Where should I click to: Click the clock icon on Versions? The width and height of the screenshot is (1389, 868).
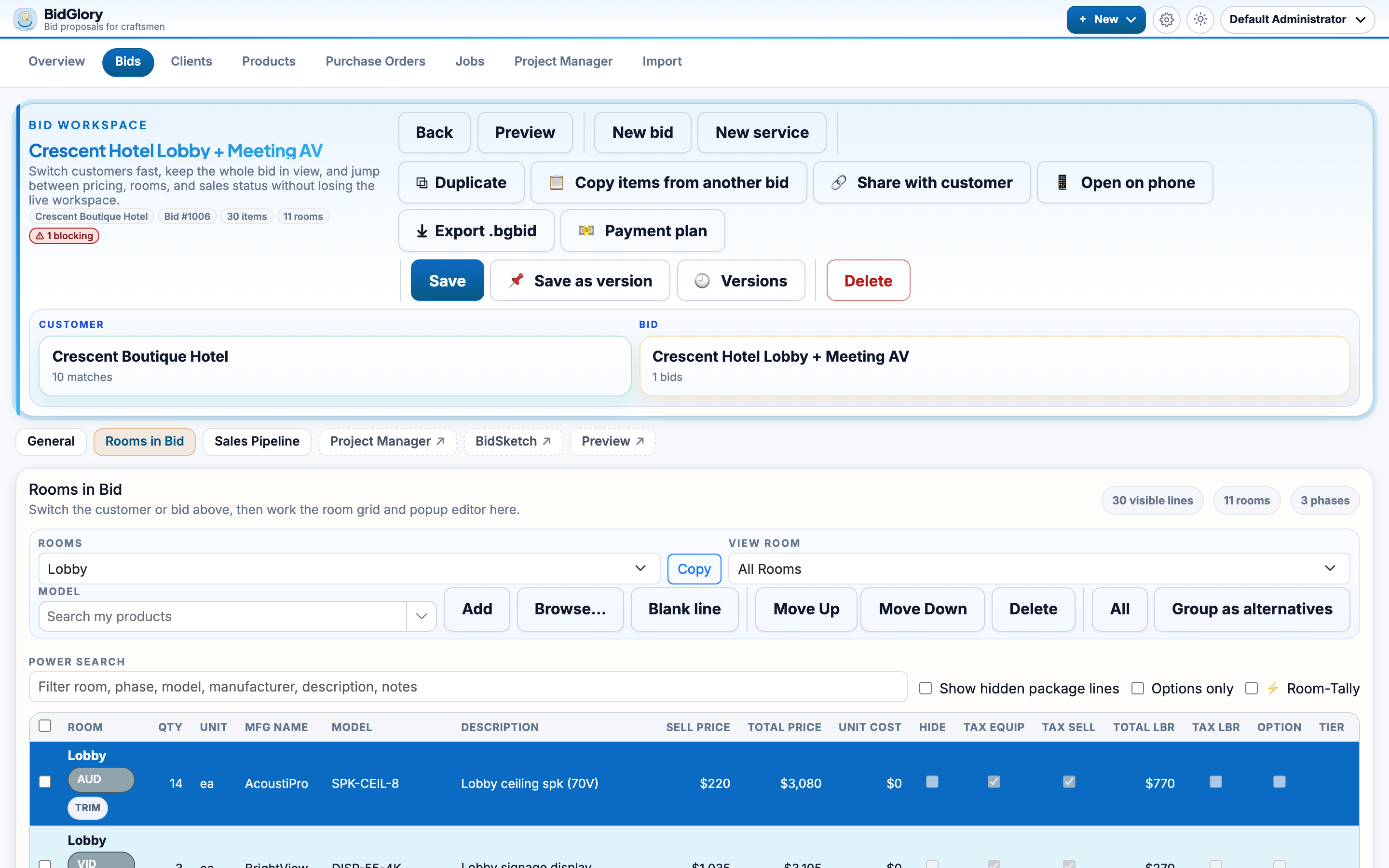pos(702,281)
